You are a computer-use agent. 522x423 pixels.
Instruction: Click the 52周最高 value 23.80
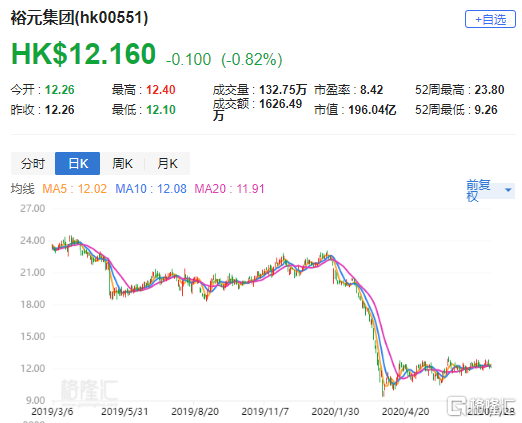coord(489,90)
